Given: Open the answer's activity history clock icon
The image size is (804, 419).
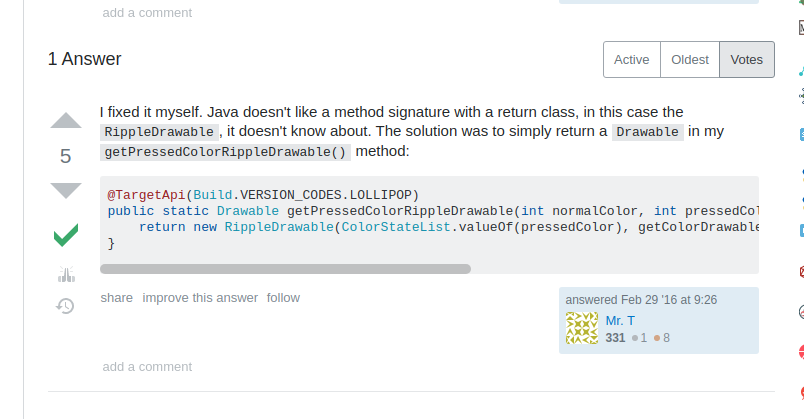Looking at the screenshot, I should pyautogui.click(x=66, y=306).
